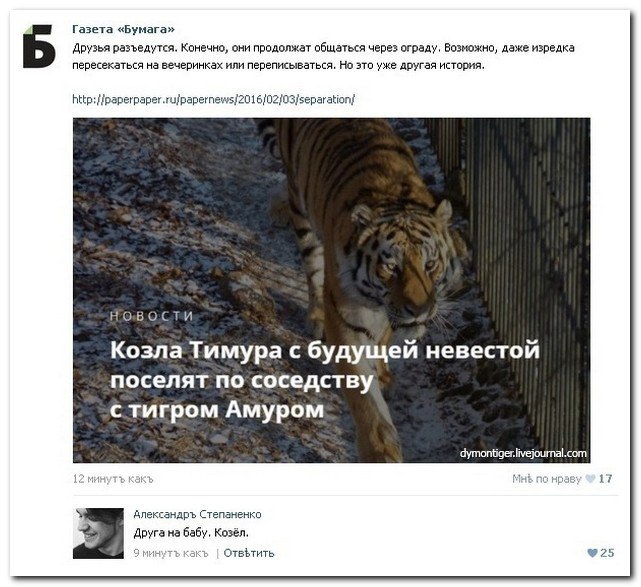Click the dymontiger.livejournal.com watermark
Image resolution: width=641 pixels, height=587 pixels.
click(x=523, y=453)
